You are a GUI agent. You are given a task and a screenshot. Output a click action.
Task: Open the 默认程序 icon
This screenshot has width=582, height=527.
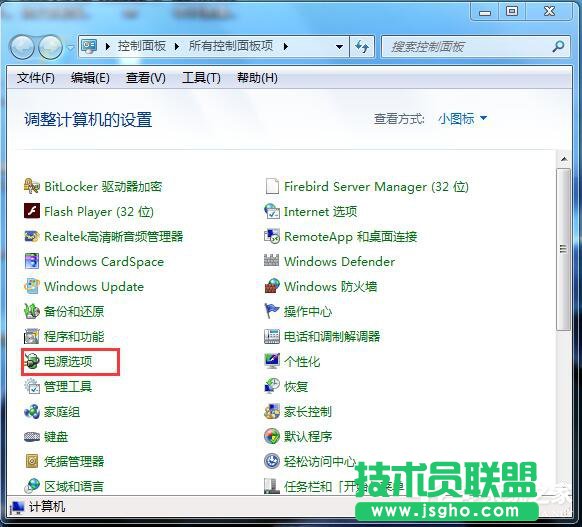point(272,436)
